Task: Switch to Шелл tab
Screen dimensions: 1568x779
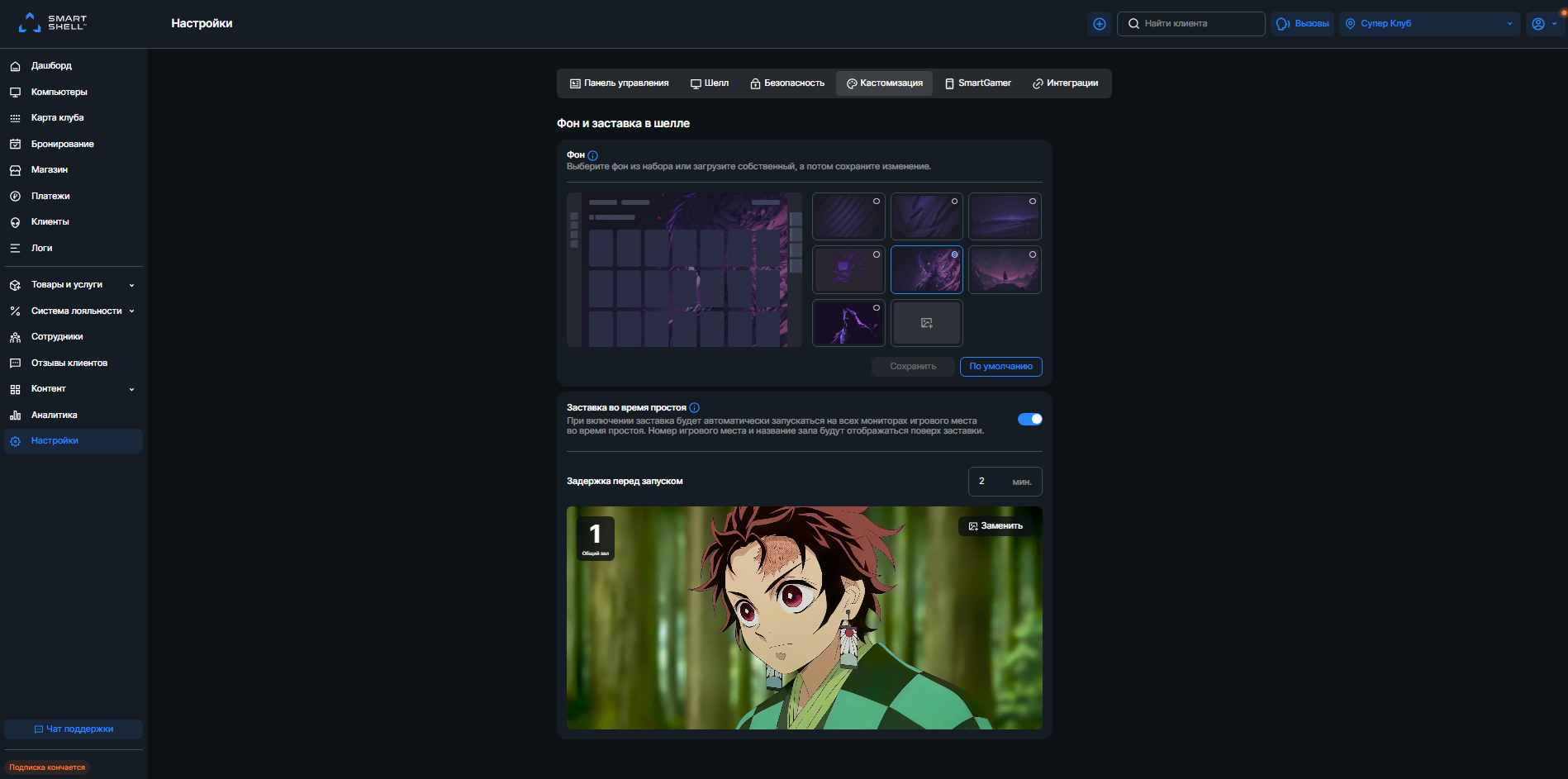Action: (710, 83)
